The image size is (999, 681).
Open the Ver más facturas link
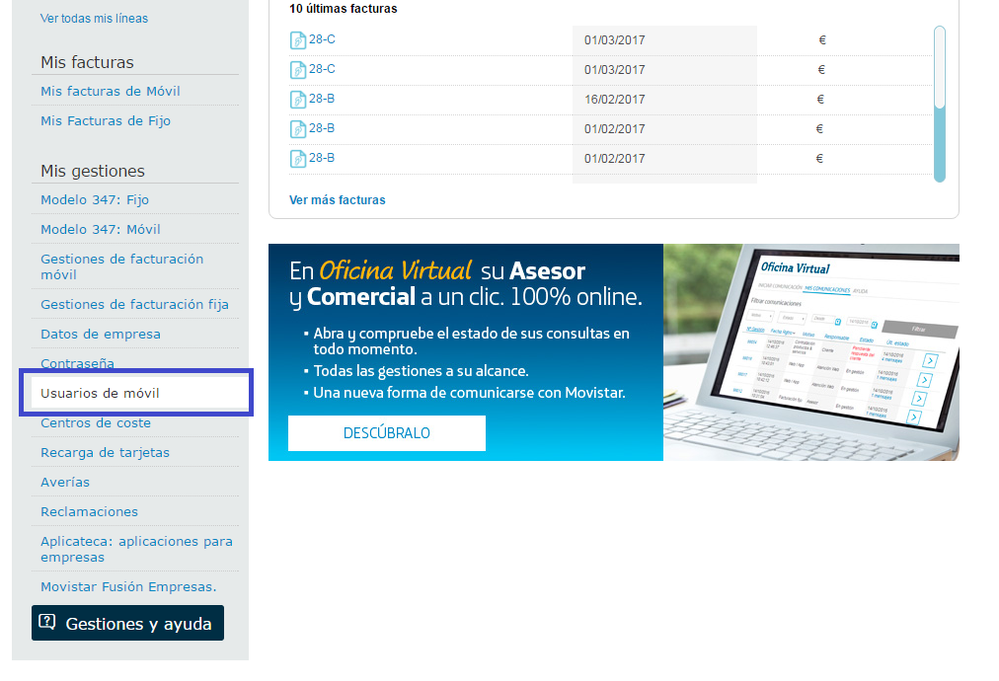pyautogui.click(x=337, y=200)
